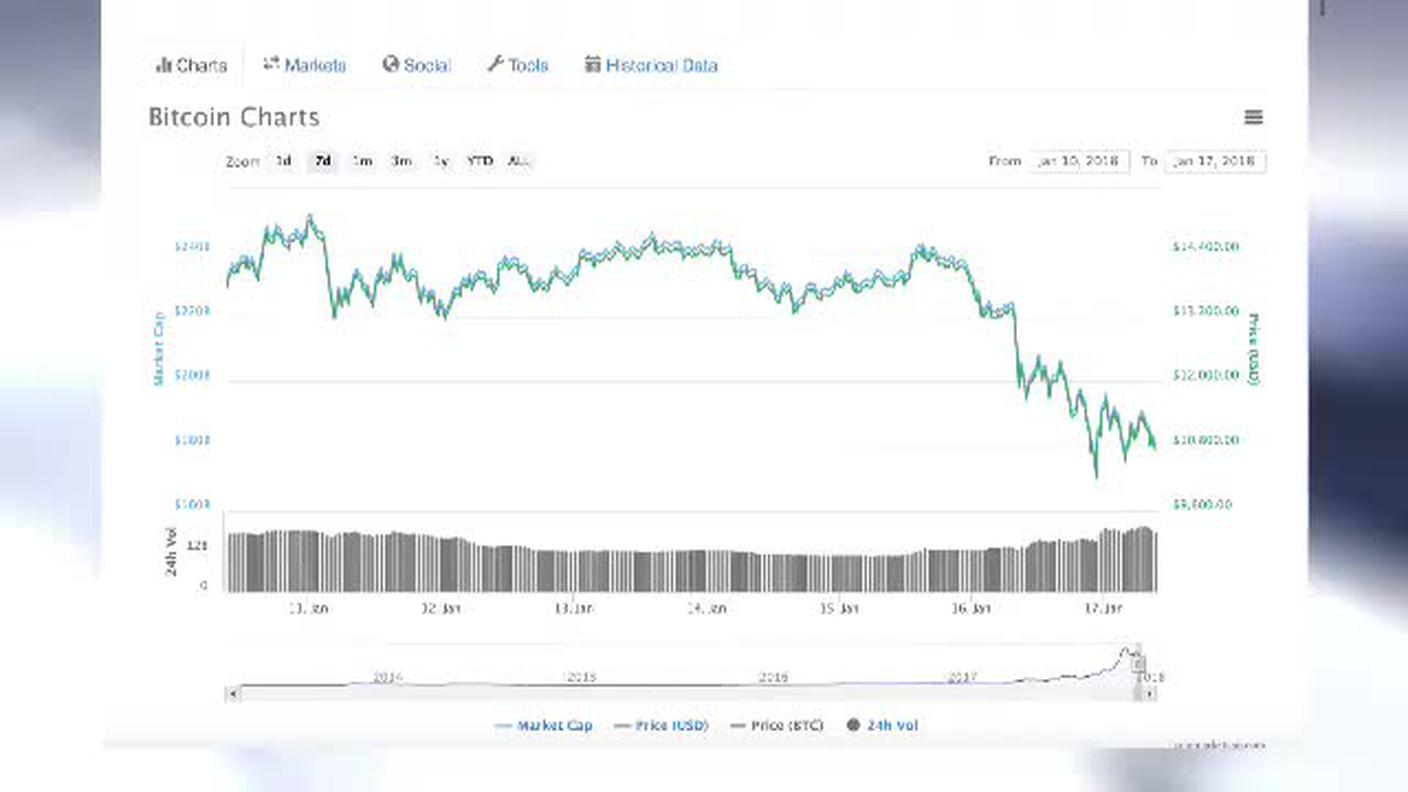Toggle the 24h Vol legend series
The width and height of the screenshot is (1408, 792).
pyautogui.click(x=881, y=725)
